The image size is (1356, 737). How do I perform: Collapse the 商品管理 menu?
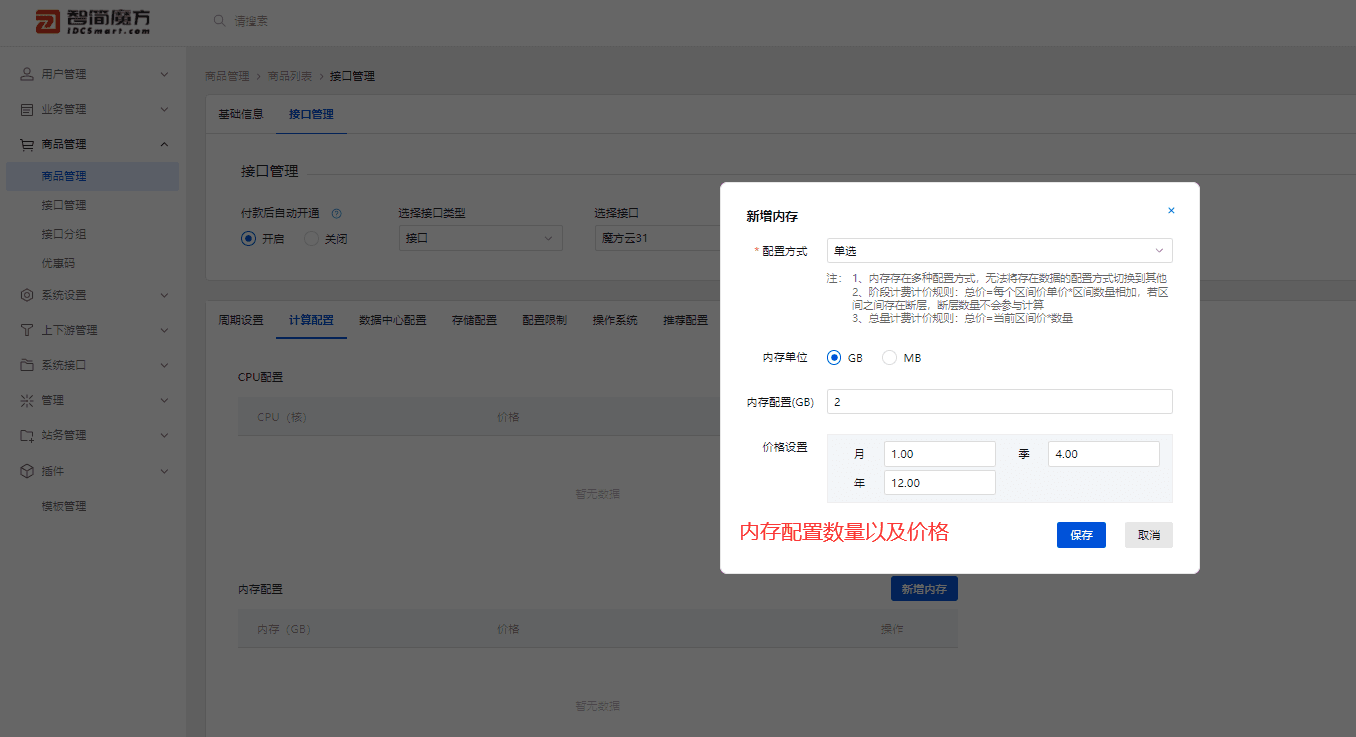(x=164, y=144)
